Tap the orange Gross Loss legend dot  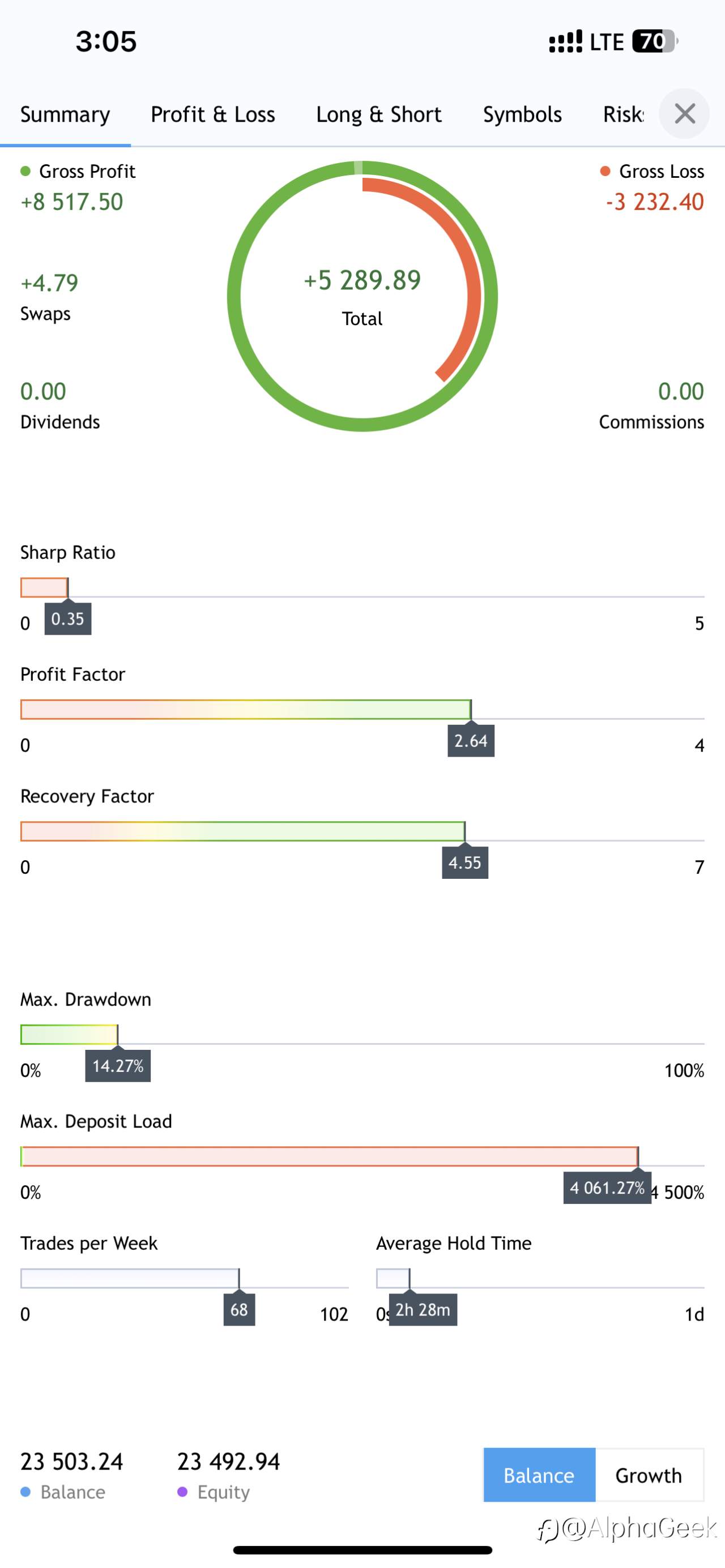click(x=605, y=171)
